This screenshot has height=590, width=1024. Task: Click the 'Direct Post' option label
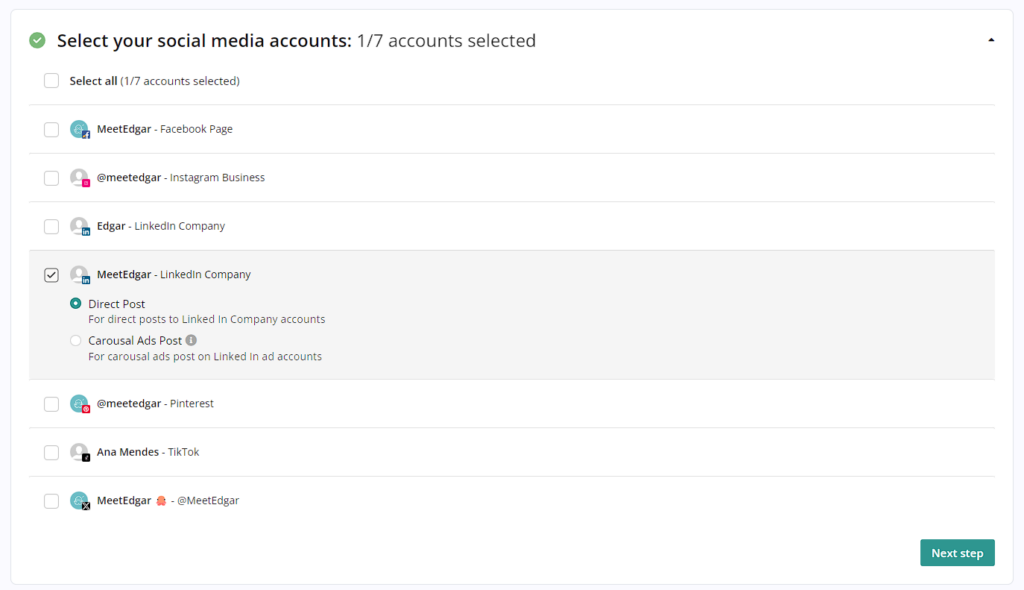117,304
